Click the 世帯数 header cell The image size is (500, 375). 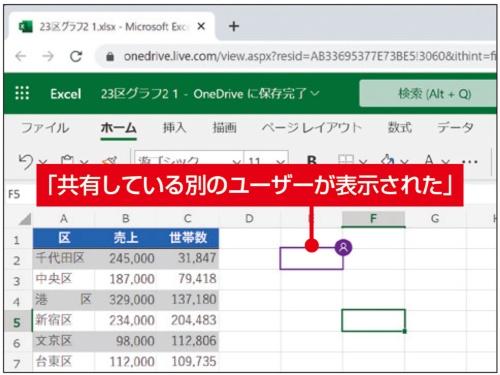tap(188, 238)
